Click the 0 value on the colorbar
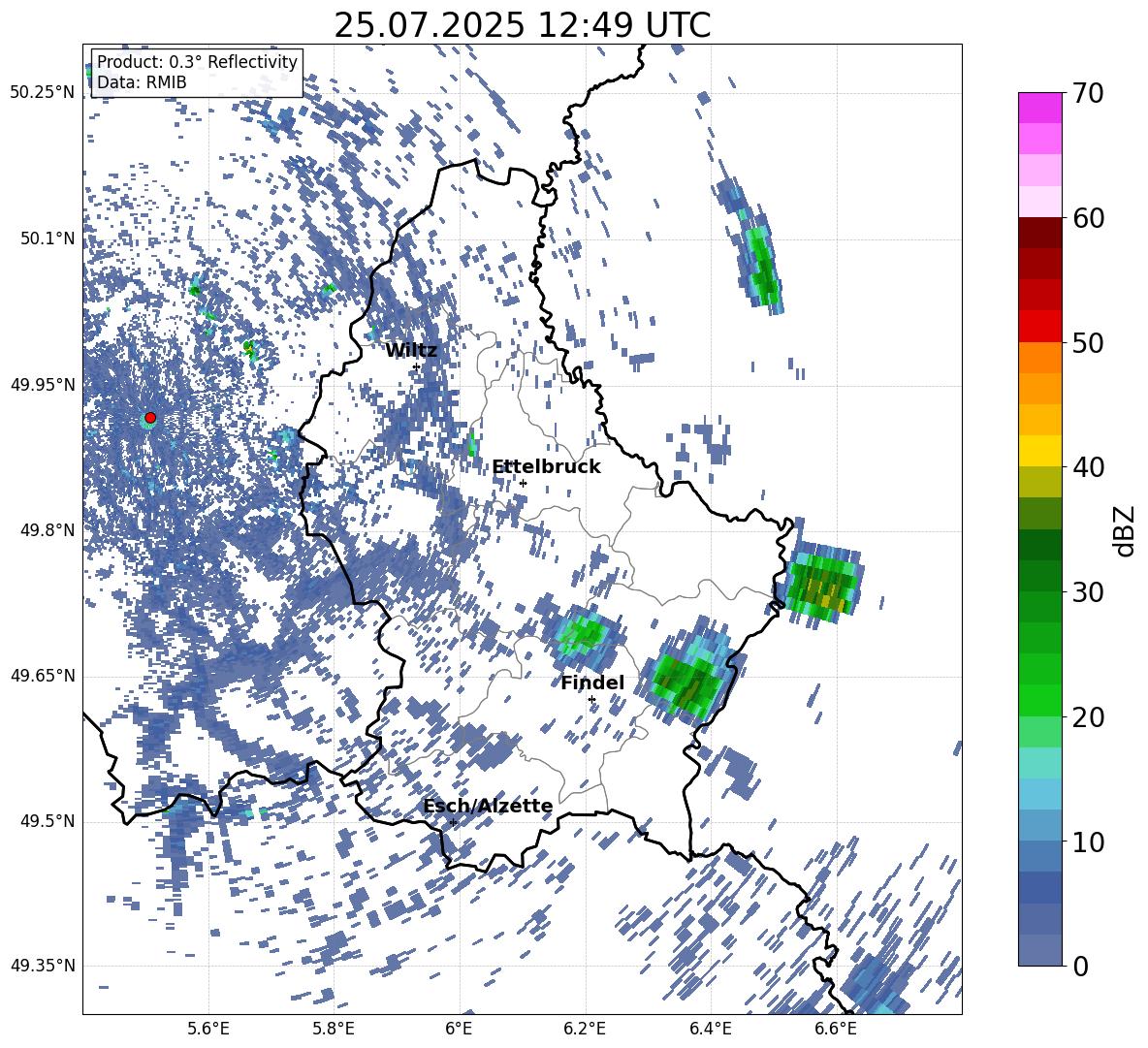This screenshot has width=1148, height=1048. 1080,966
